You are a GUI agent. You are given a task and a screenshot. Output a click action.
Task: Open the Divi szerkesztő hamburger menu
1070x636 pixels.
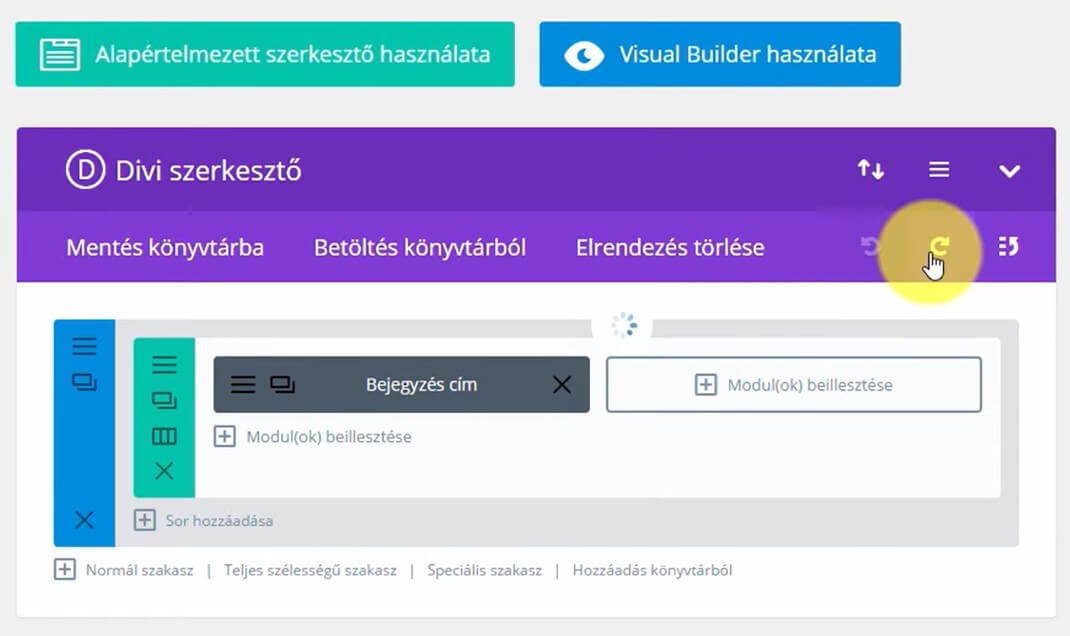point(939,170)
